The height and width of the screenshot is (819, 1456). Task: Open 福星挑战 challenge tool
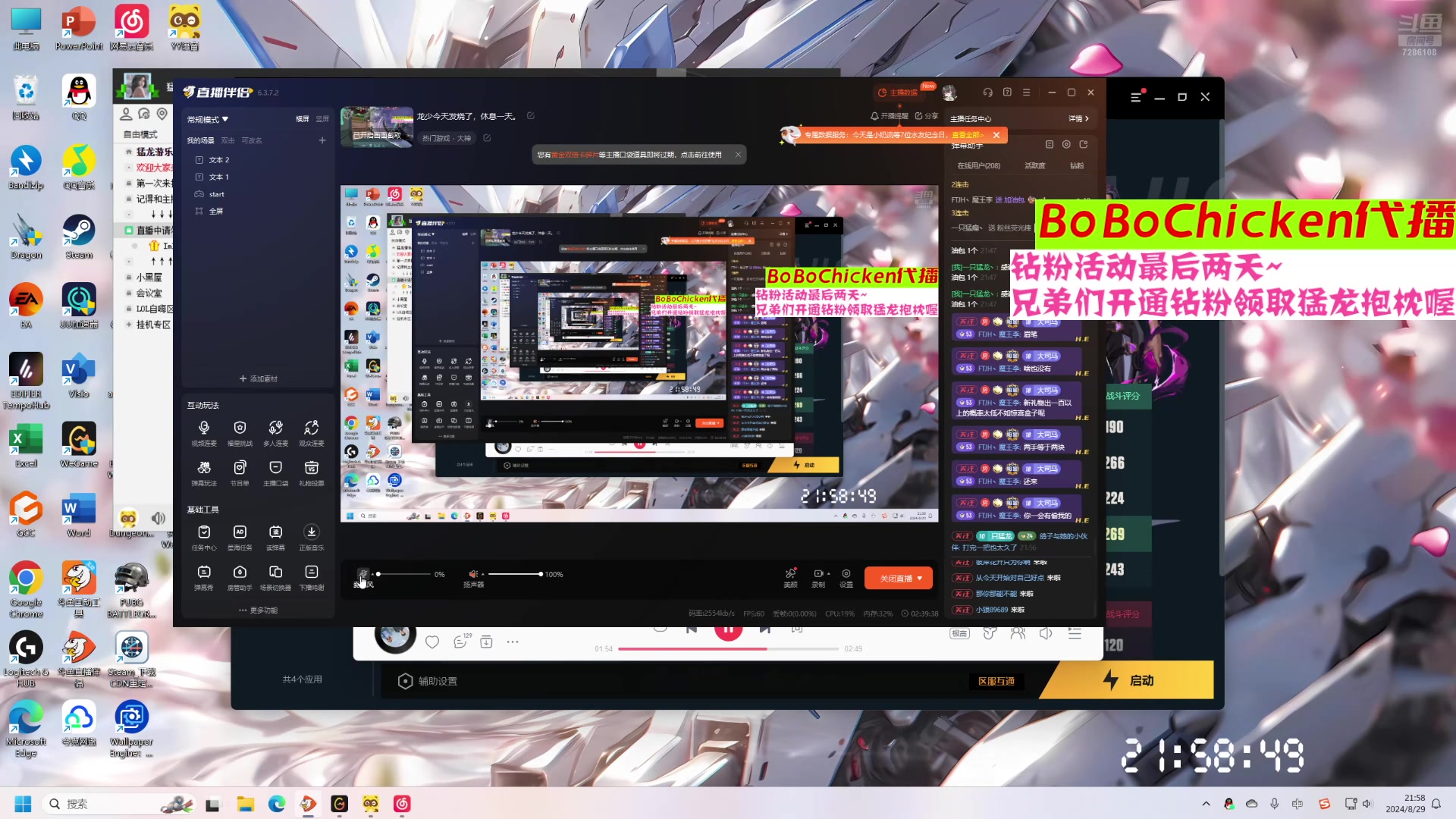240,433
